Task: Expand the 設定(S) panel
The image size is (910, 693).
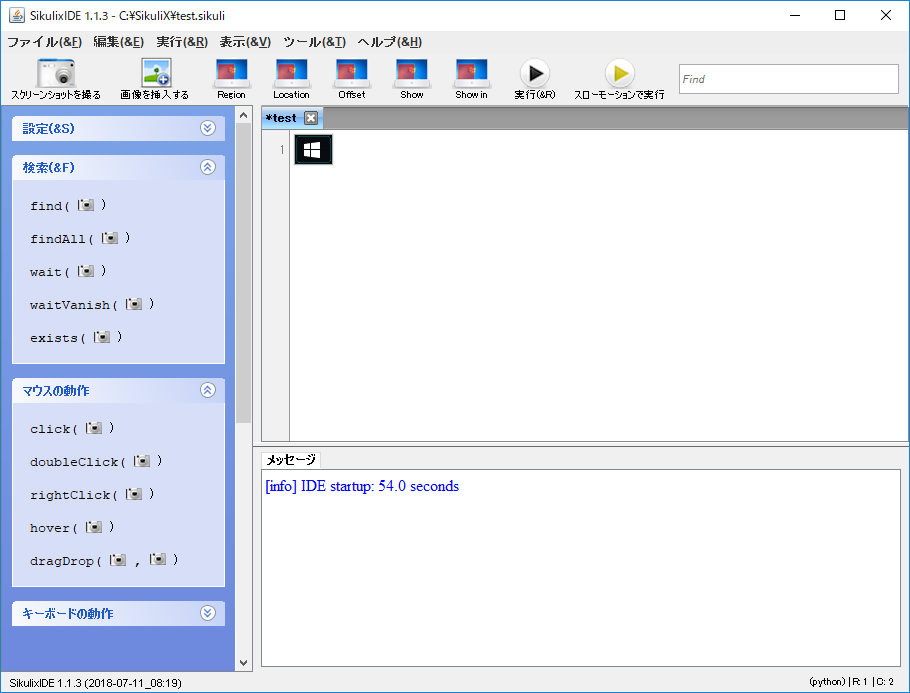Action: [208, 128]
